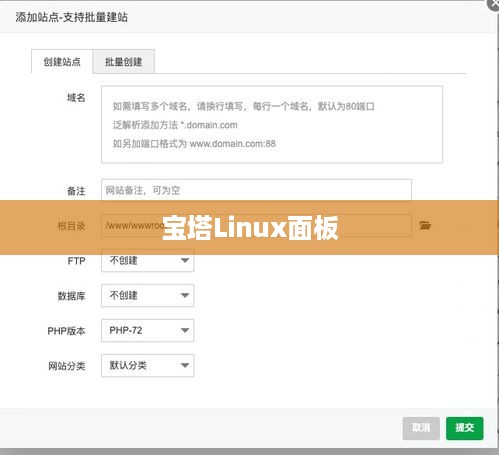Click the 域名 field label

click(76, 98)
